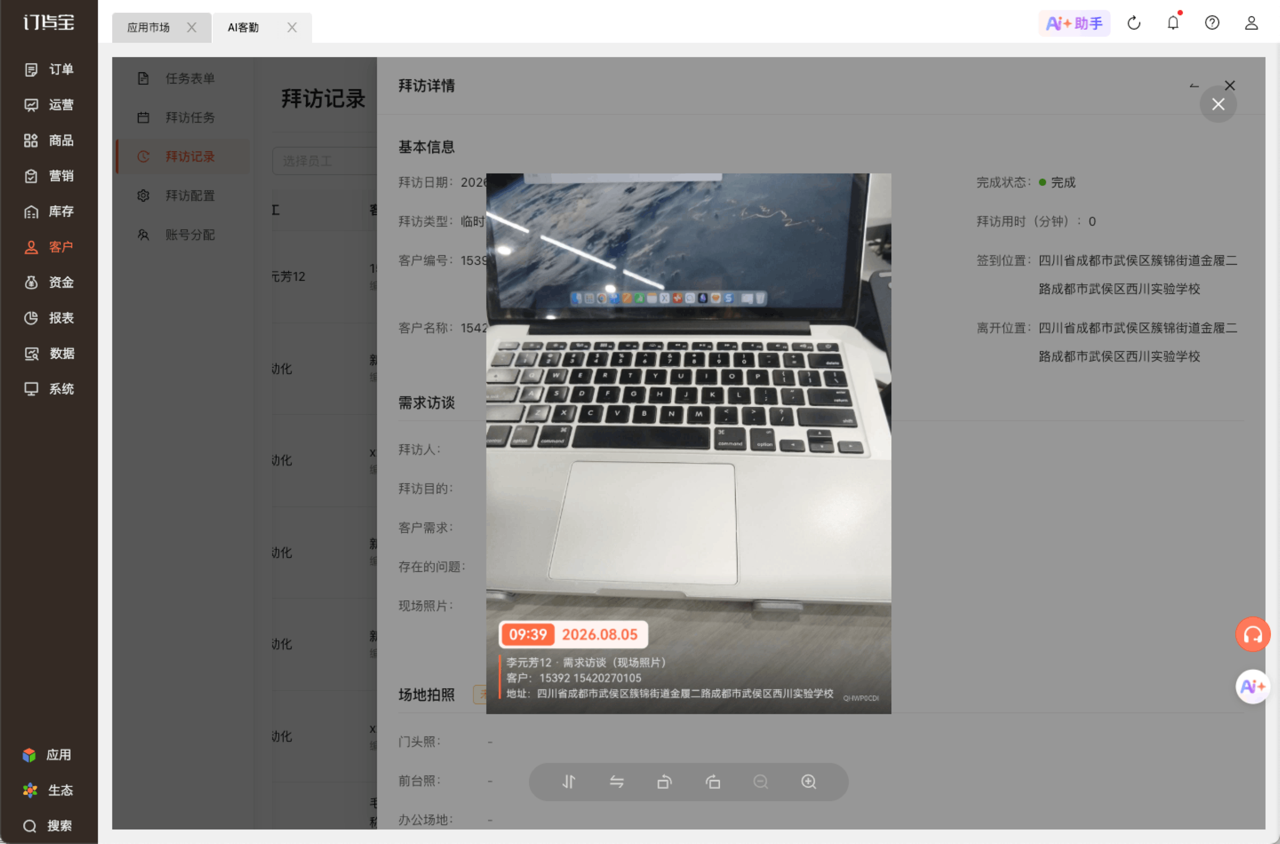The width and height of the screenshot is (1280, 844).
Task: Zoom out of the photo preview
Action: click(x=761, y=782)
